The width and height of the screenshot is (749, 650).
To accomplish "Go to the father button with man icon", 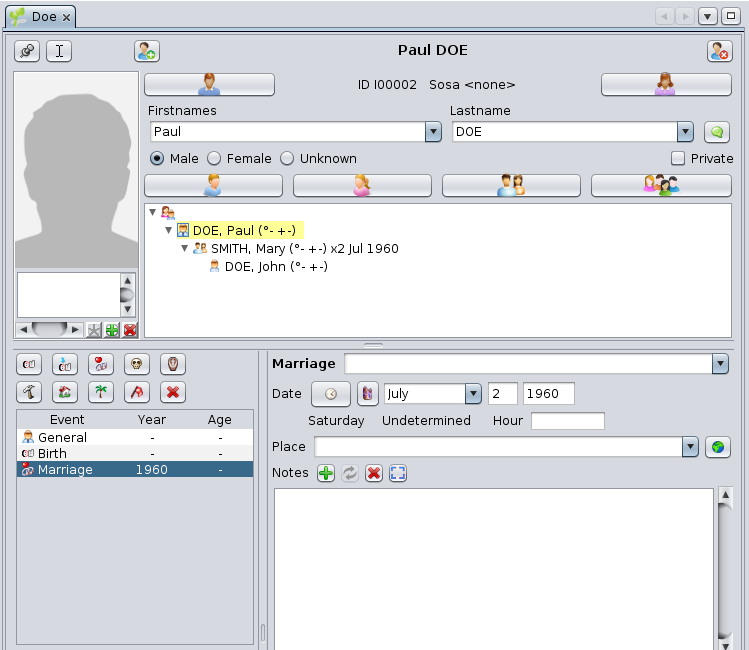I will click(209, 85).
